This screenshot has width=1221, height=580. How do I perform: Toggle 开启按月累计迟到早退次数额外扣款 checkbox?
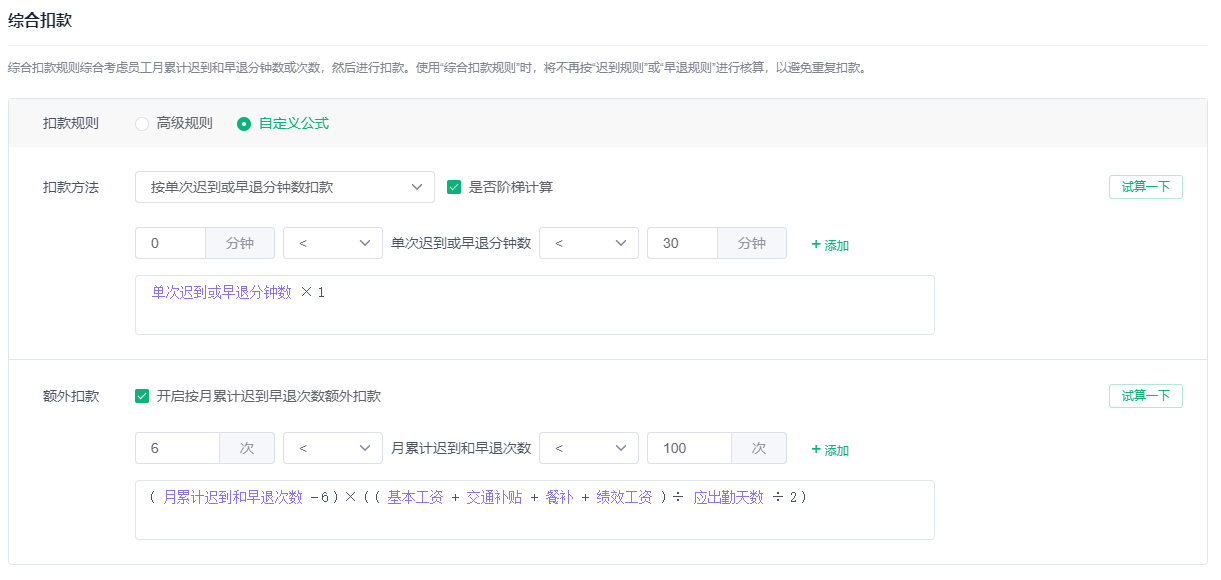point(142,396)
